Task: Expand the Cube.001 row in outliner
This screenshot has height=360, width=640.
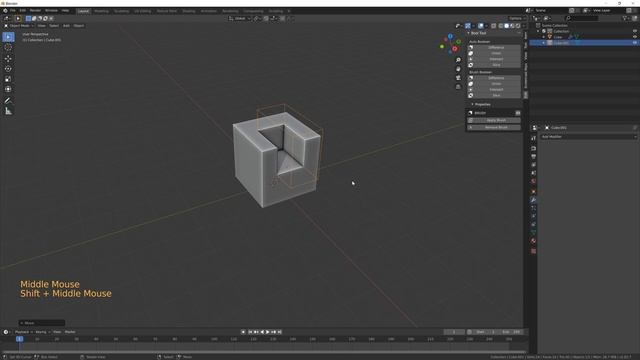Action: point(544,42)
